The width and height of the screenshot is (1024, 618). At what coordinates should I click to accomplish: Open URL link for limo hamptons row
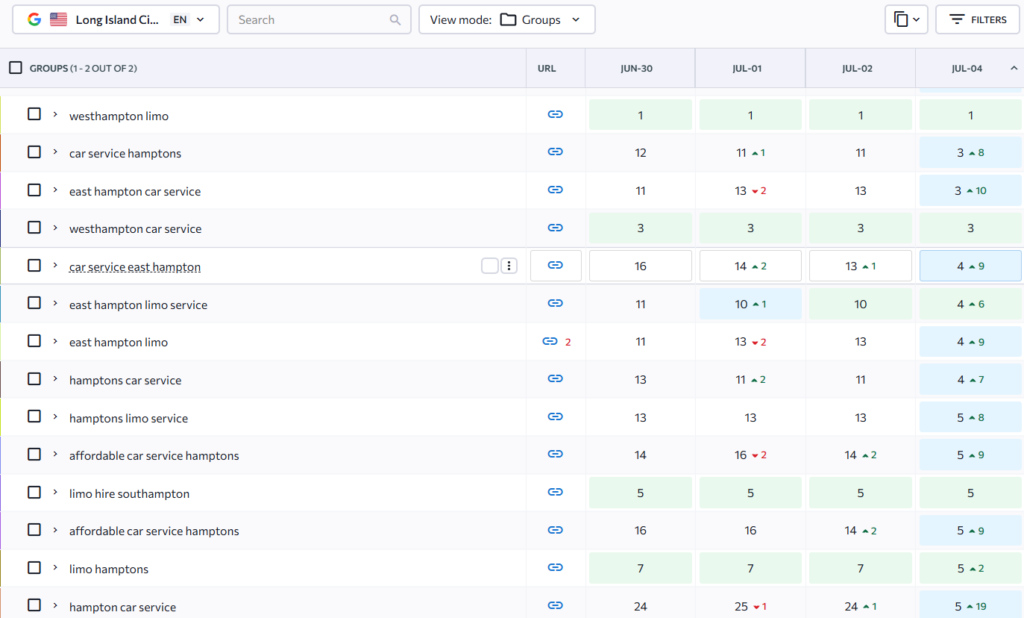pyautogui.click(x=555, y=568)
